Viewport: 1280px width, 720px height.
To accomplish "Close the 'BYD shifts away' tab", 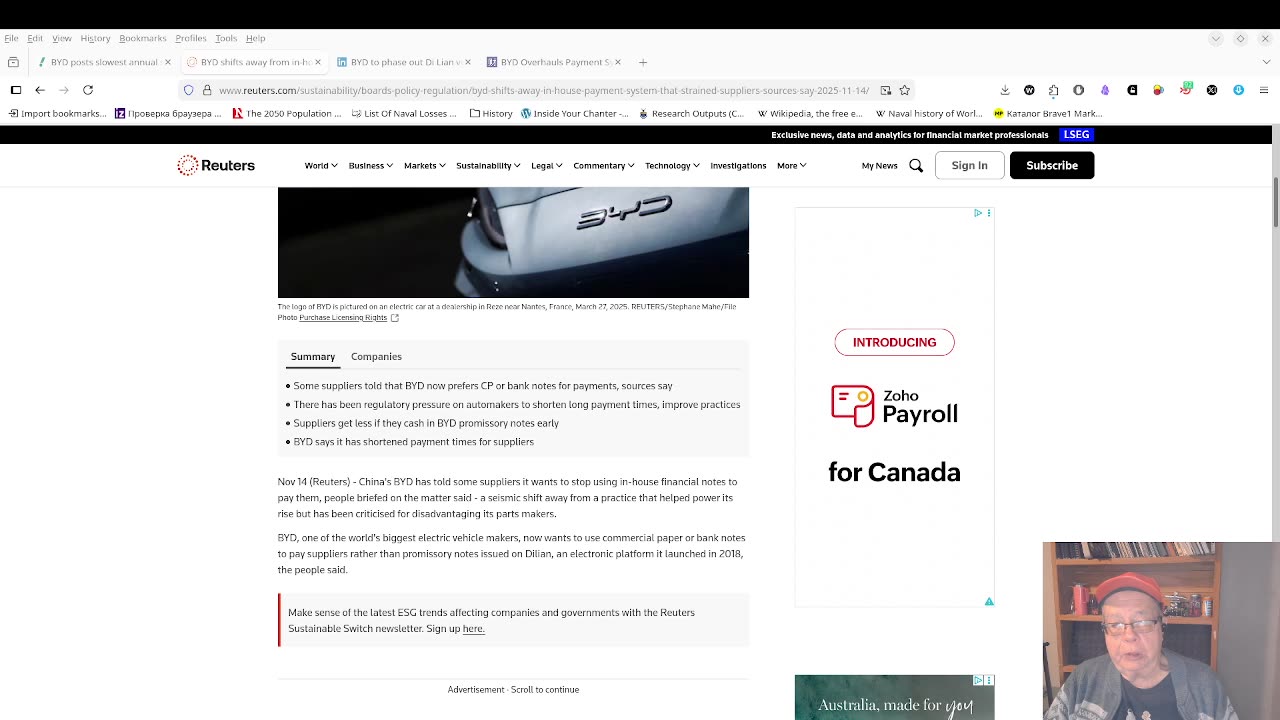I will [318, 62].
